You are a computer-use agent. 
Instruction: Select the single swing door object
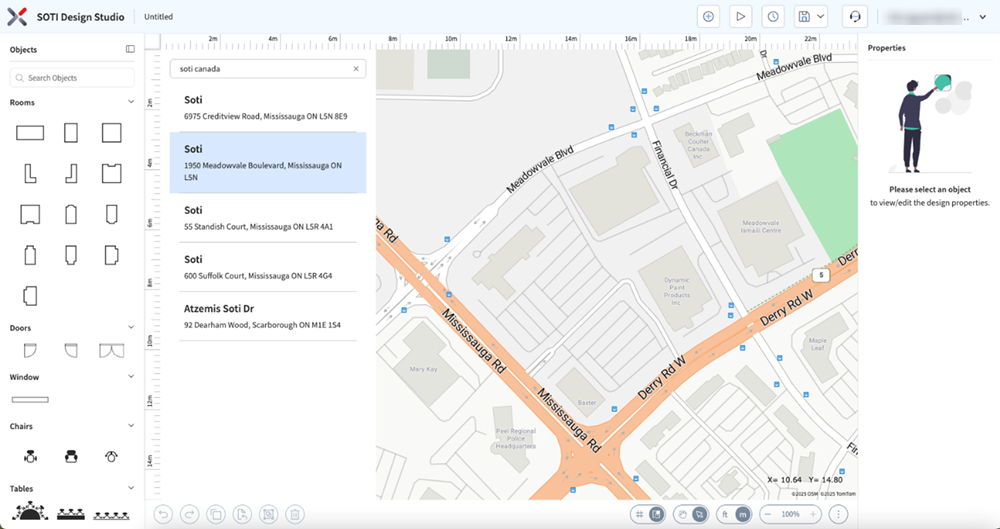[30, 350]
